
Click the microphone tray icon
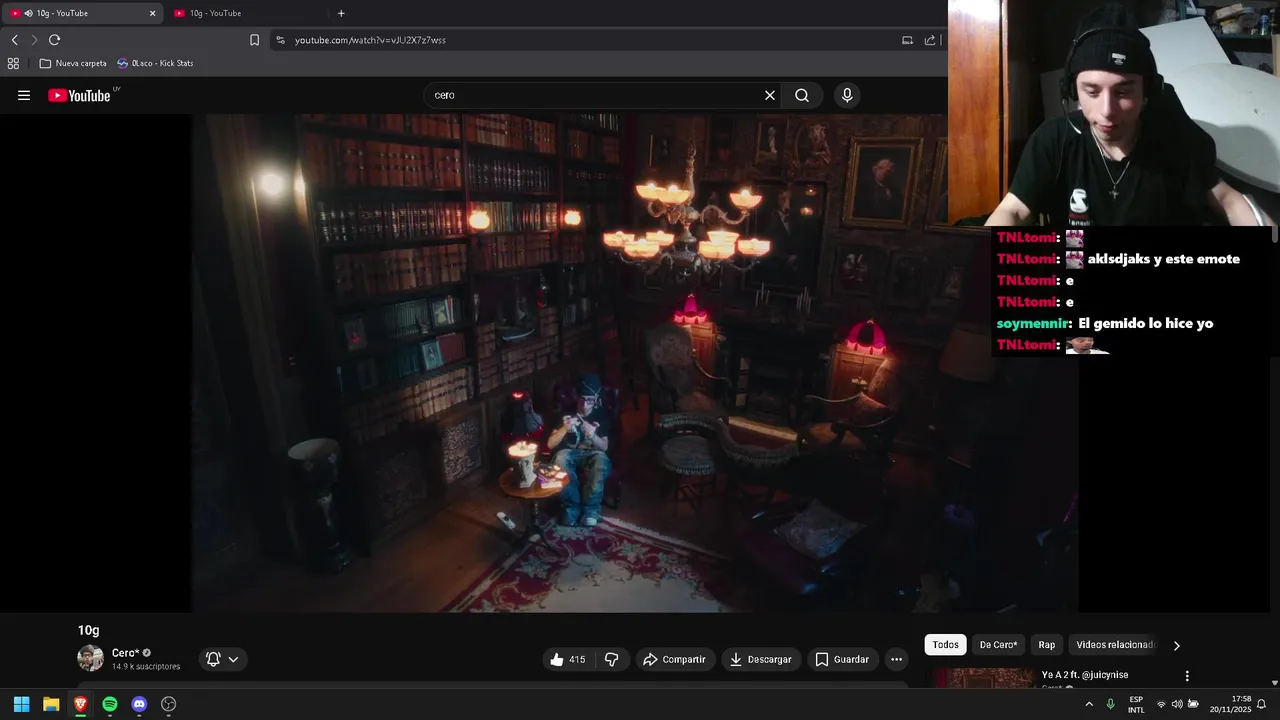pos(1110,704)
